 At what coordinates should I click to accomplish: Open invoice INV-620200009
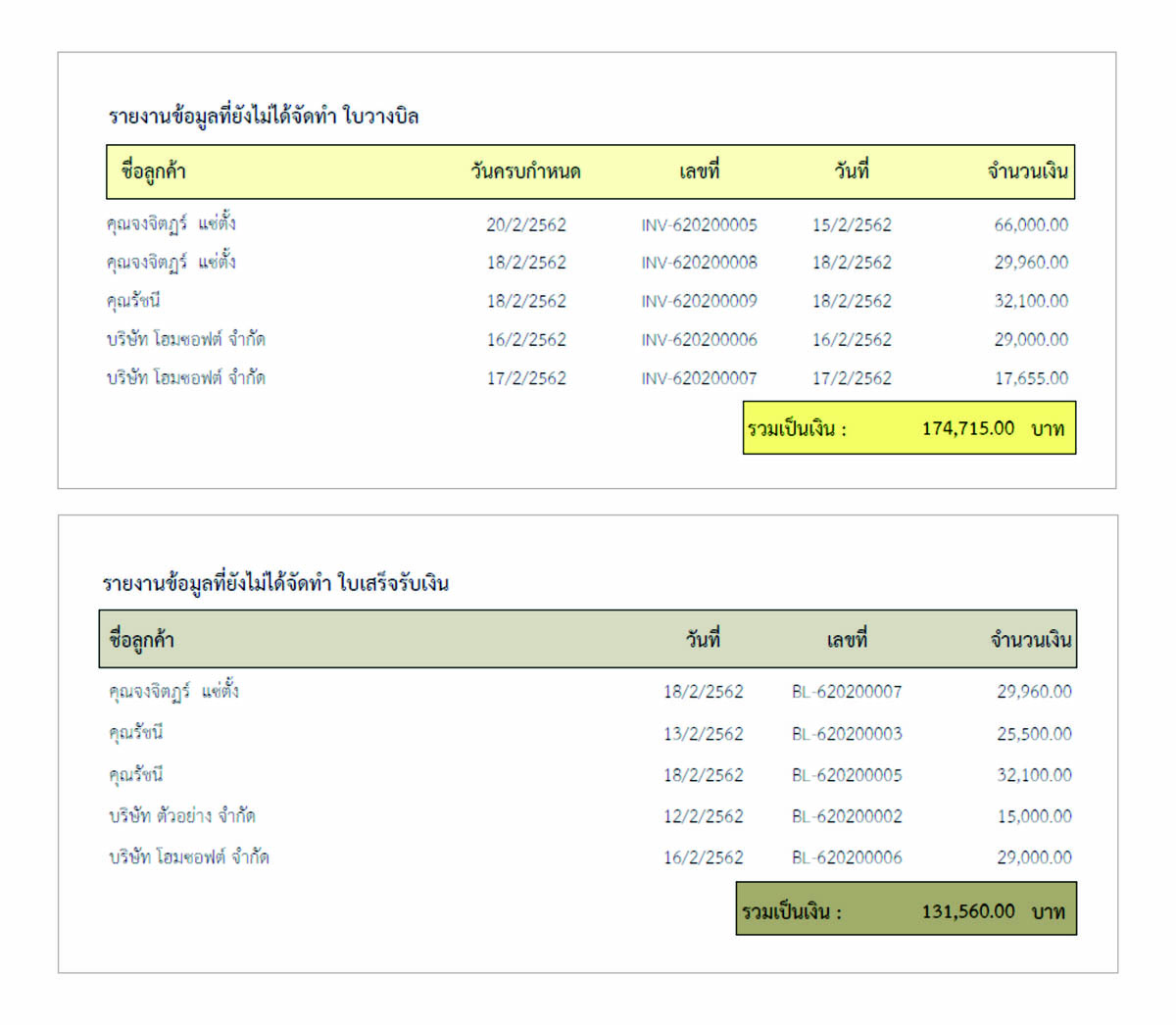pos(699,301)
